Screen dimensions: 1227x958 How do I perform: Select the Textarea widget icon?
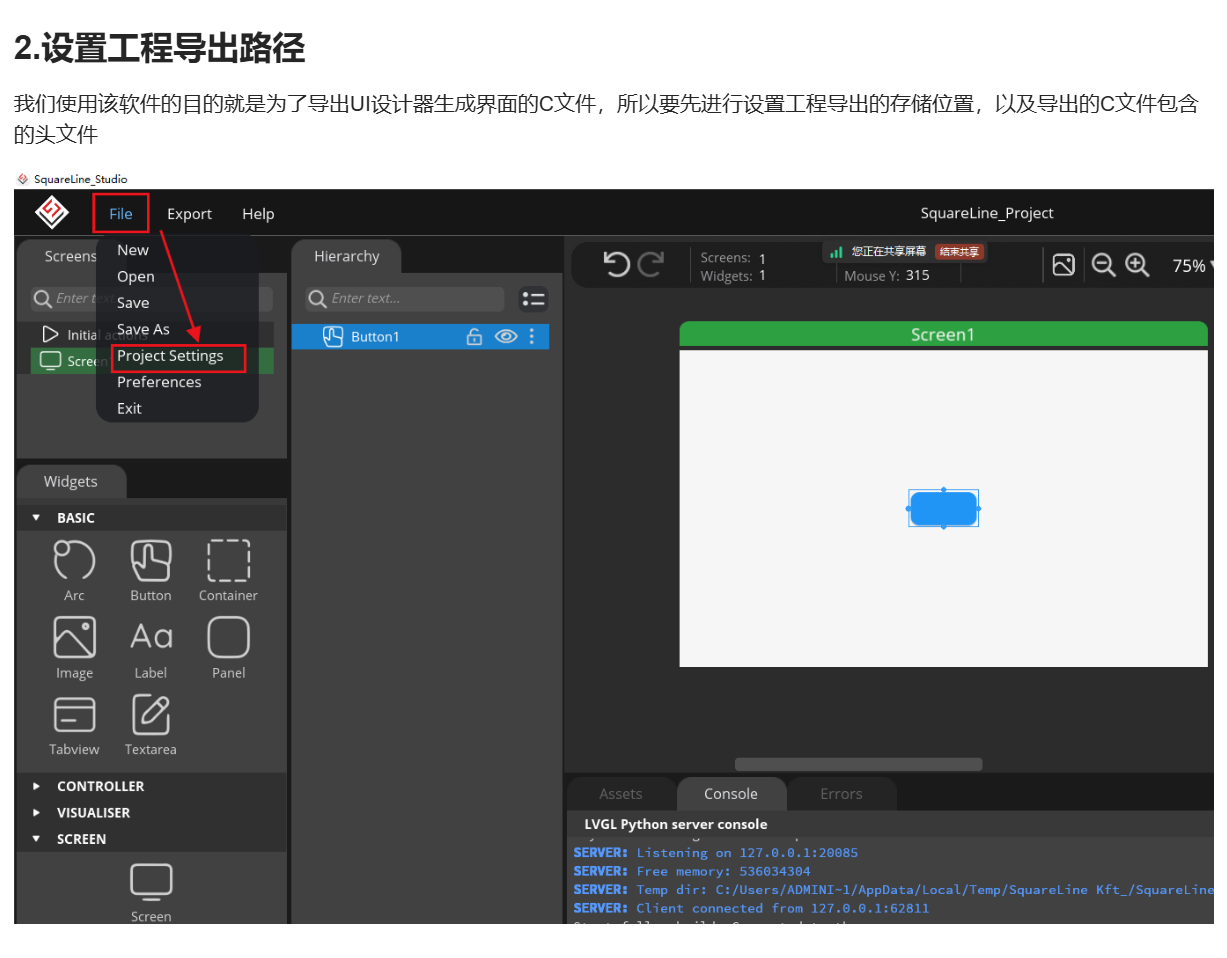(151, 714)
